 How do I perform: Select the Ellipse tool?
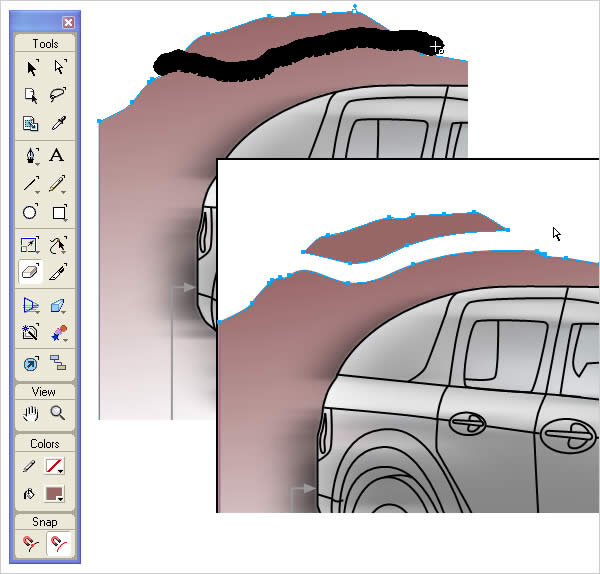point(30,212)
